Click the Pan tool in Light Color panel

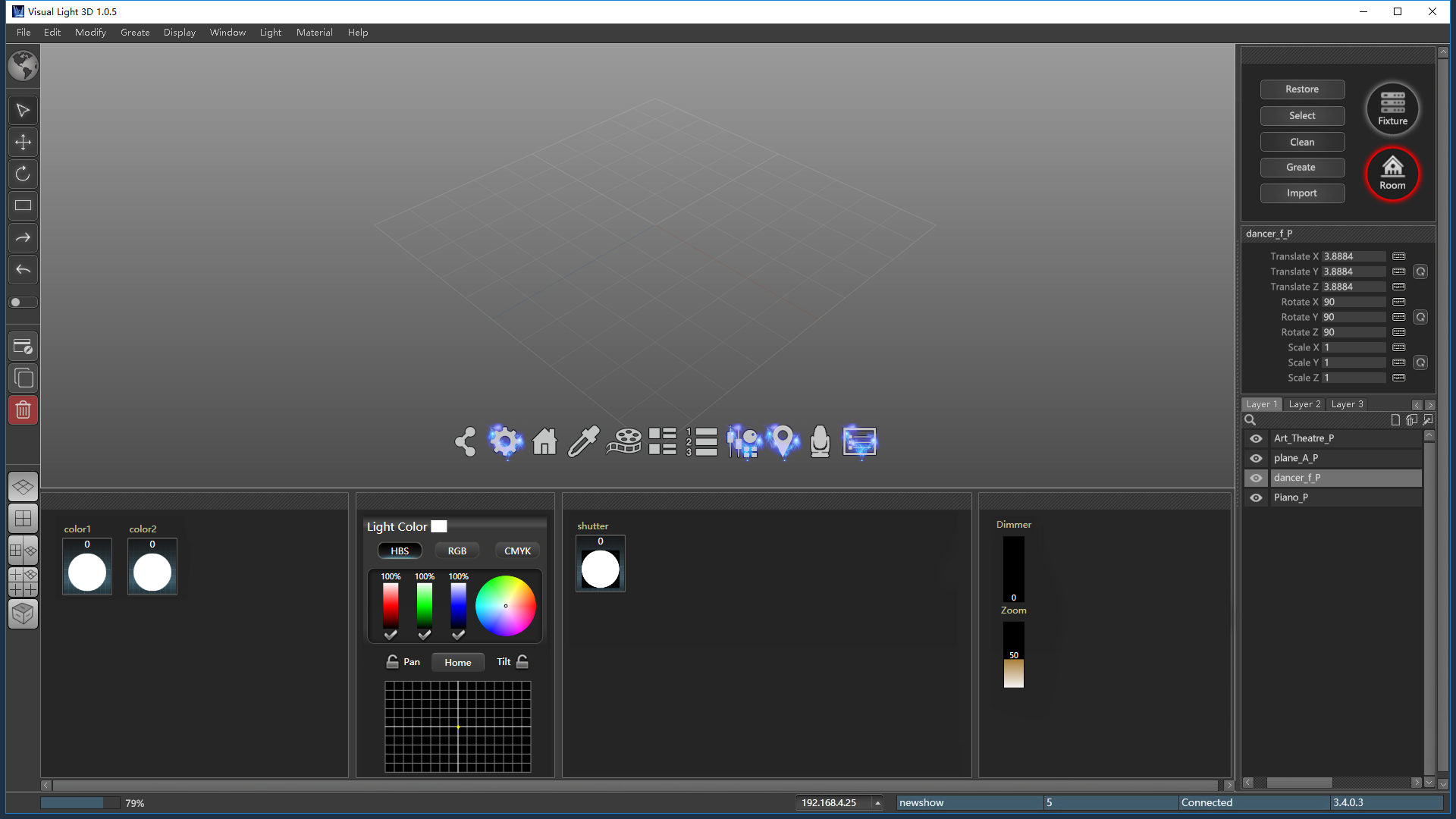[x=411, y=661]
